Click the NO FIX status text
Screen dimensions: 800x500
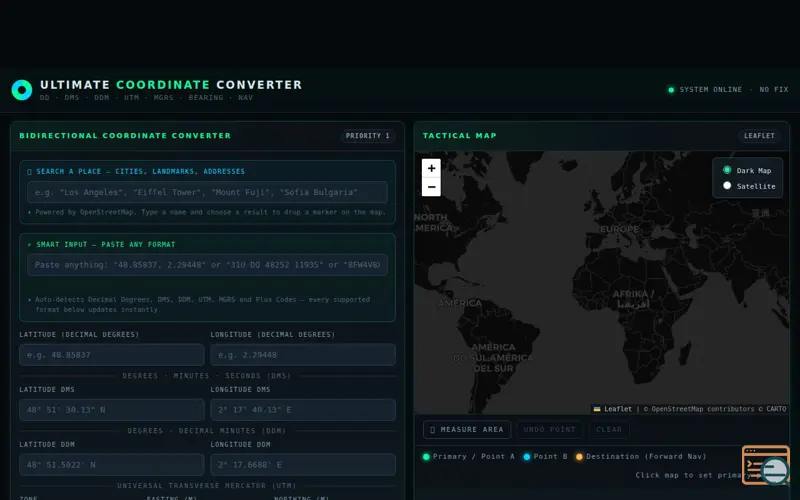[773, 89]
